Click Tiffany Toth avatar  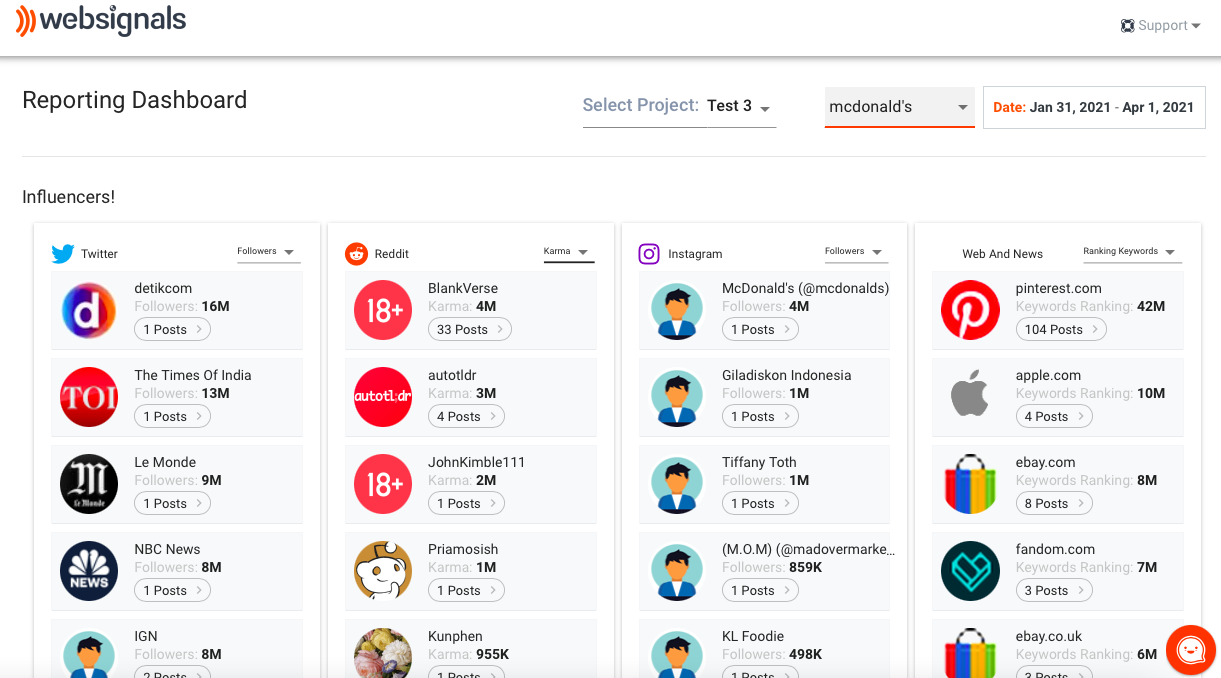677,484
